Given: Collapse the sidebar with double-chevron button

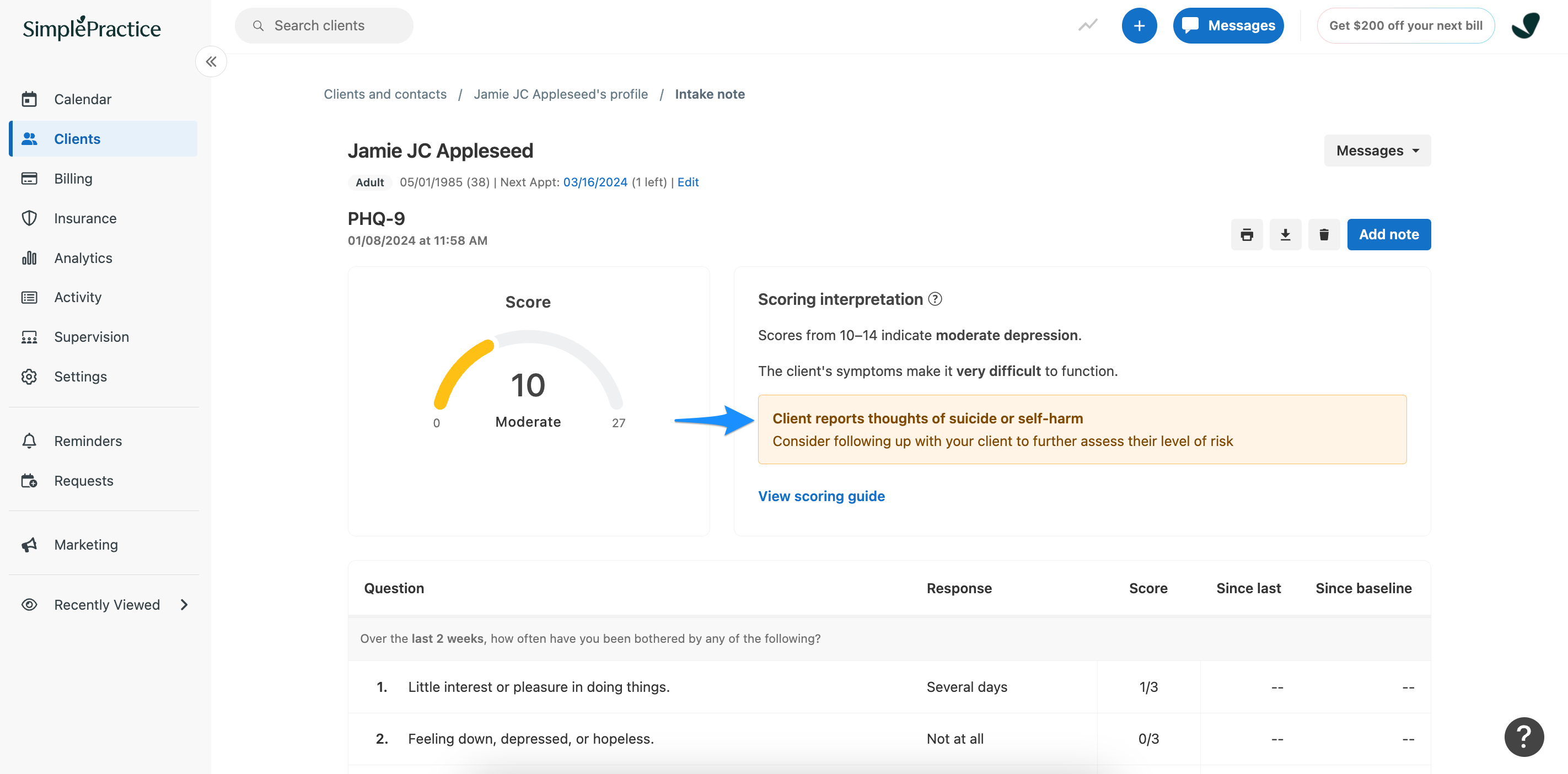Looking at the screenshot, I should 211,61.
